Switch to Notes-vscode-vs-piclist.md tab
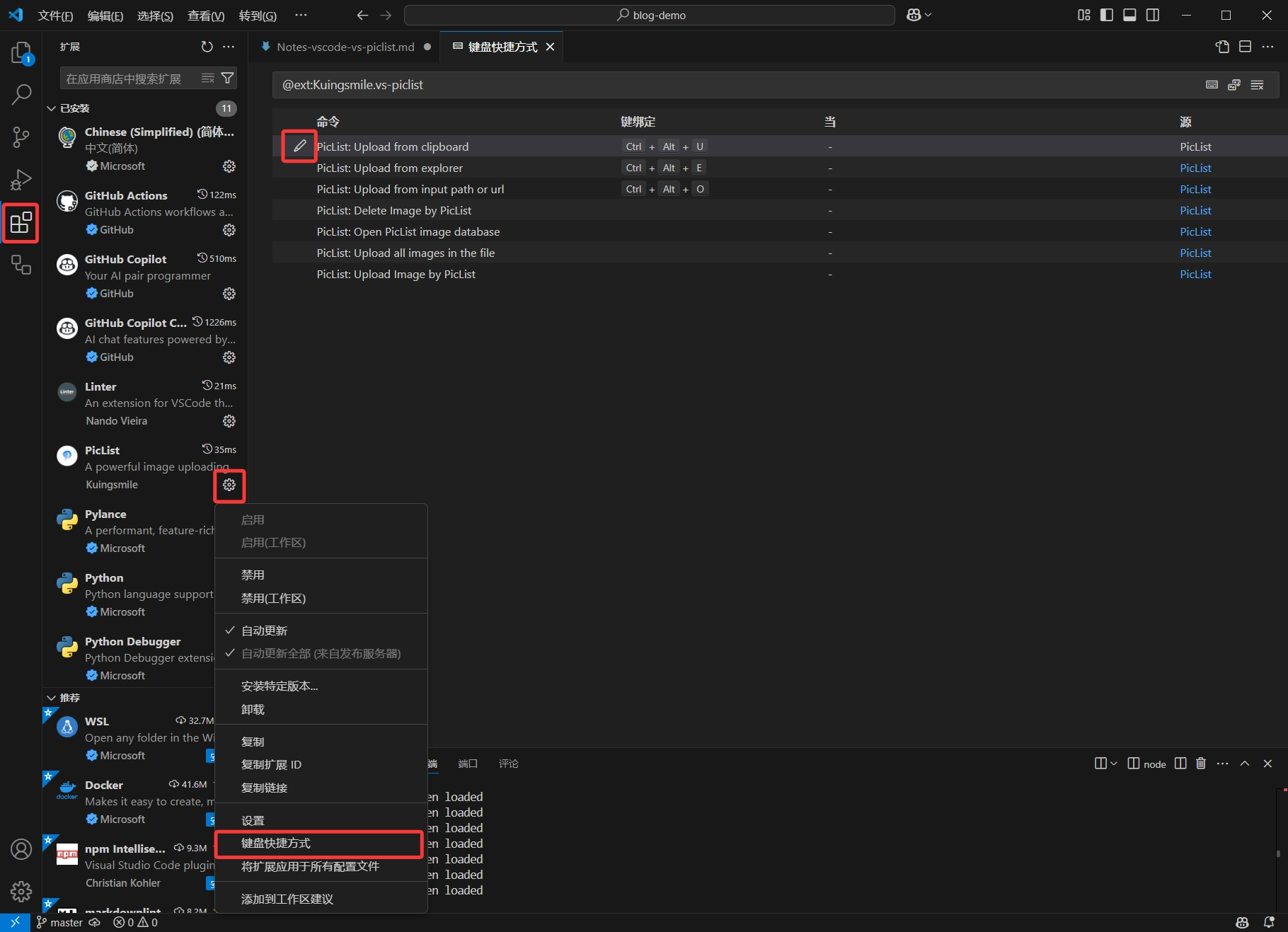The image size is (1288, 932). (344, 47)
